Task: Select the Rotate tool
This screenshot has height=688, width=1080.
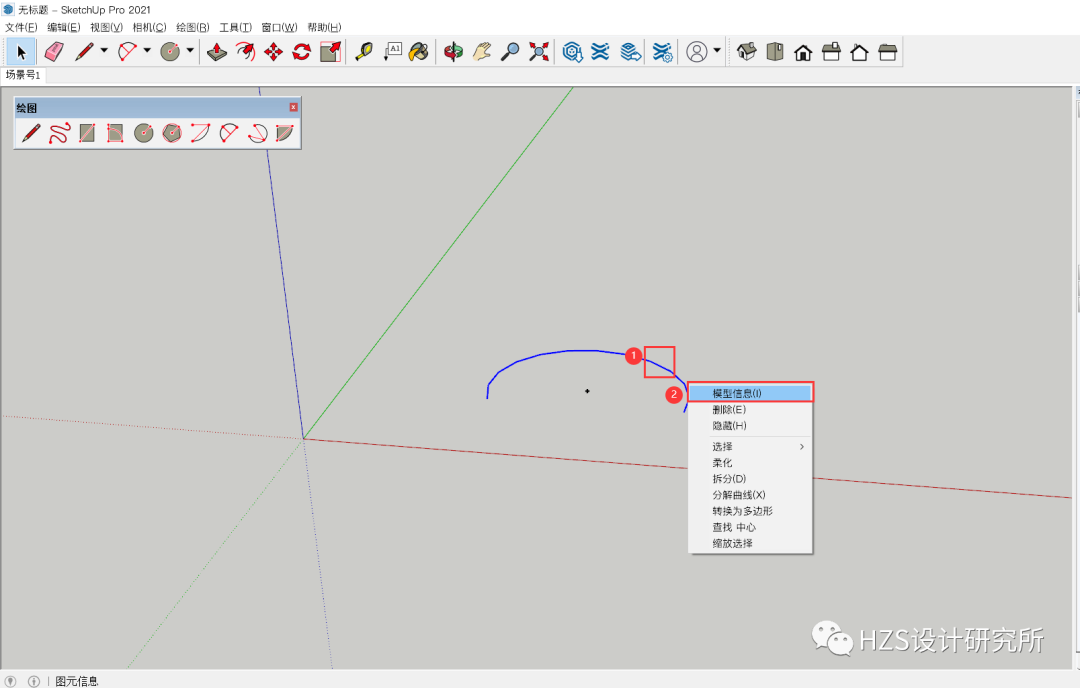Action: tap(300, 52)
